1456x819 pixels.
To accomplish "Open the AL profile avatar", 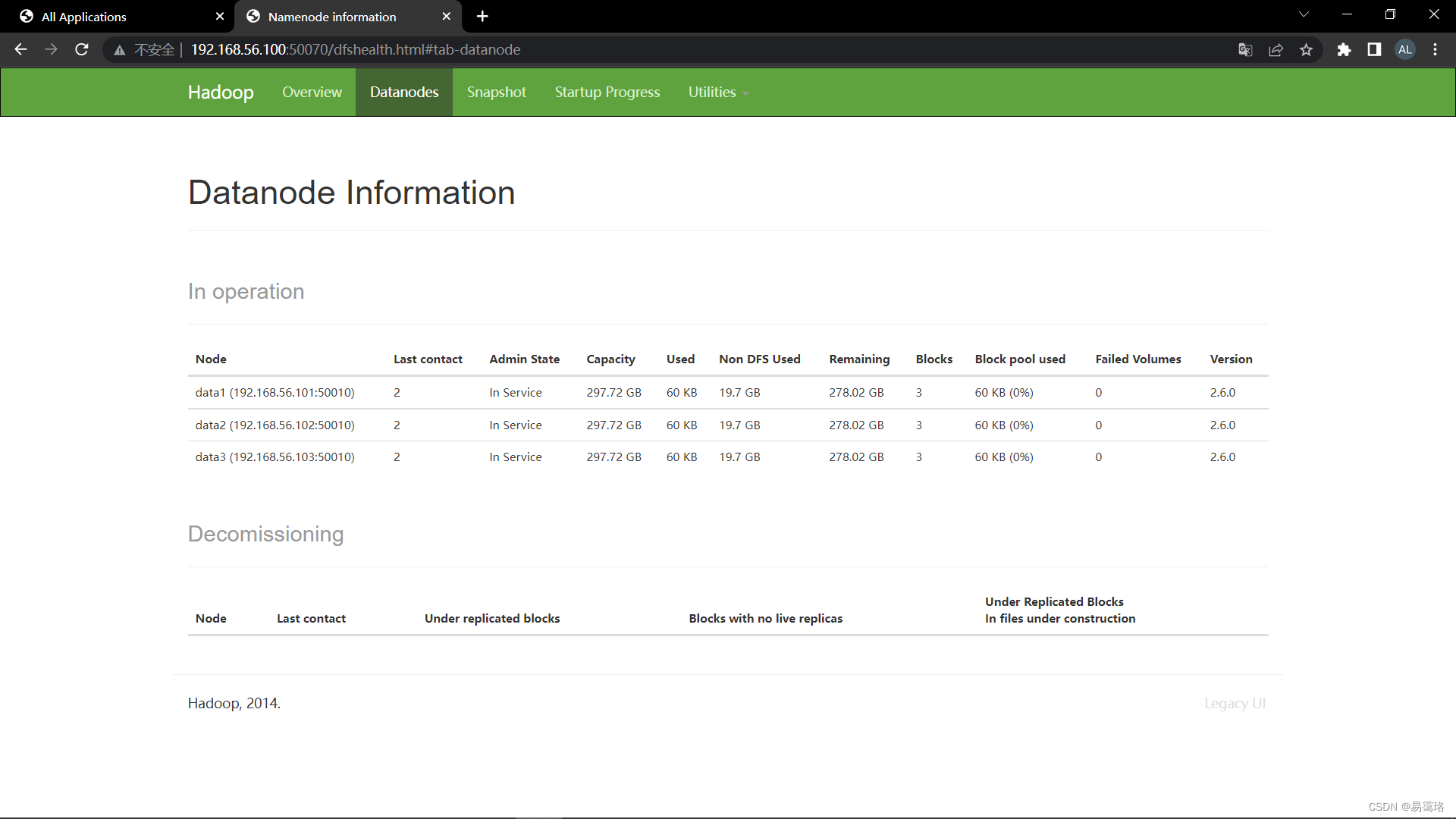I will [x=1405, y=49].
